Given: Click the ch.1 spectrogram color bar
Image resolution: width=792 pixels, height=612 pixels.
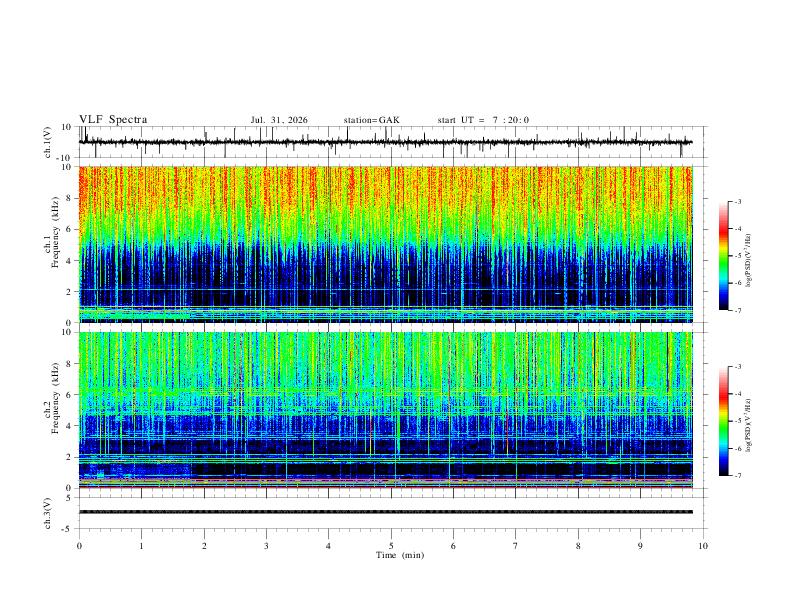Looking at the screenshot, I should (x=723, y=256).
